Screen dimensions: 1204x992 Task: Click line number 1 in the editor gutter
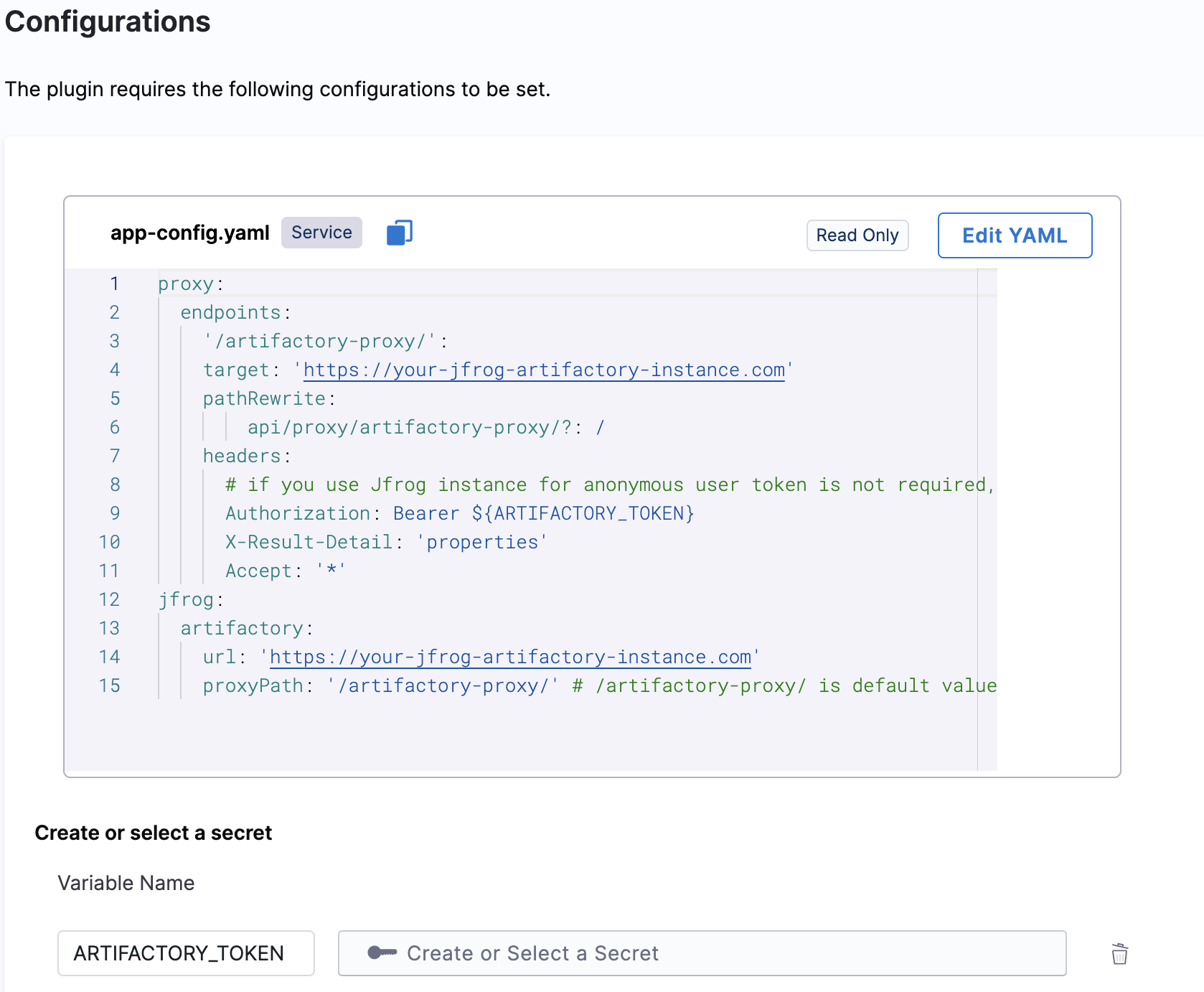(x=114, y=284)
